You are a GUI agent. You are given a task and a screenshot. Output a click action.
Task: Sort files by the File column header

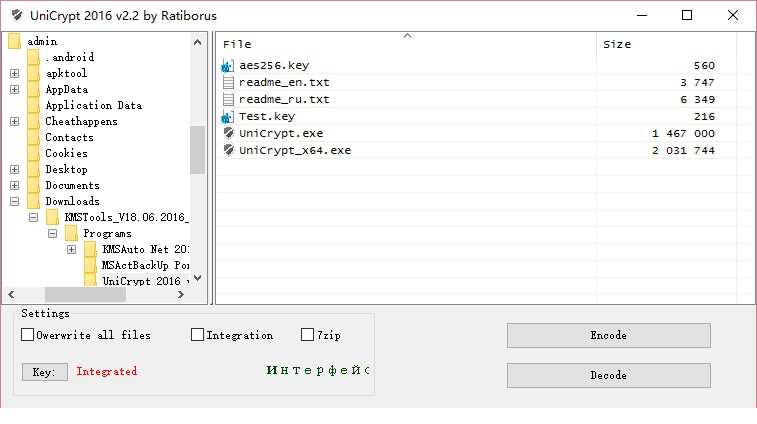point(406,44)
